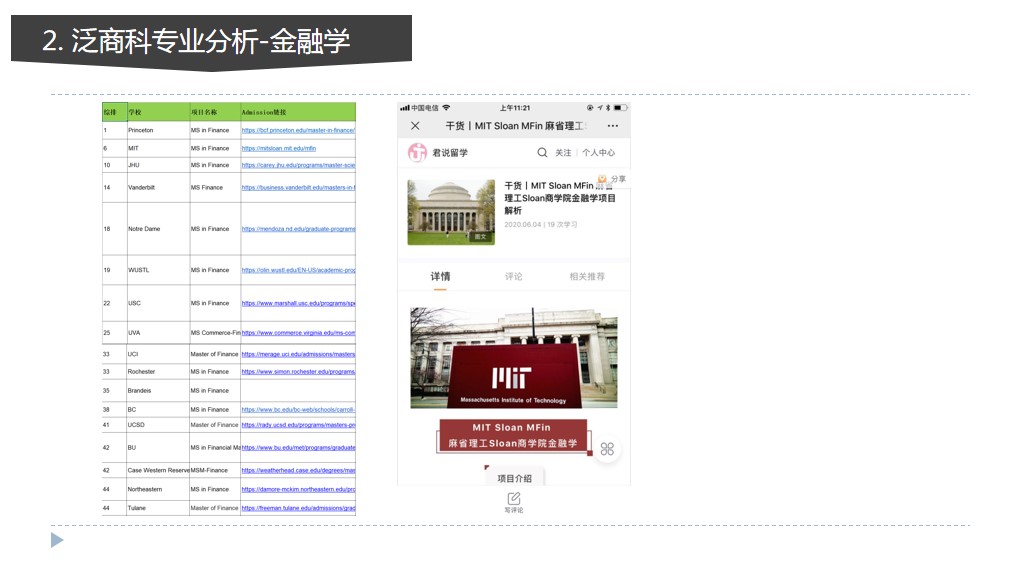Select the Case Western Reserve cell
The height and width of the screenshot is (567, 1020).
pyautogui.click(x=158, y=470)
